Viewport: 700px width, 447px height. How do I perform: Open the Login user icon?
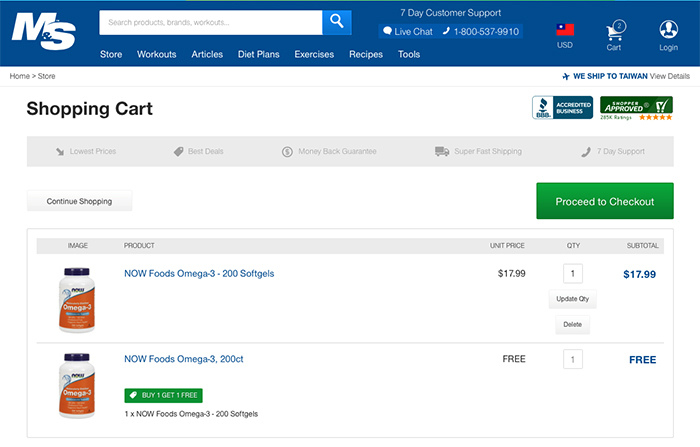click(x=668, y=29)
